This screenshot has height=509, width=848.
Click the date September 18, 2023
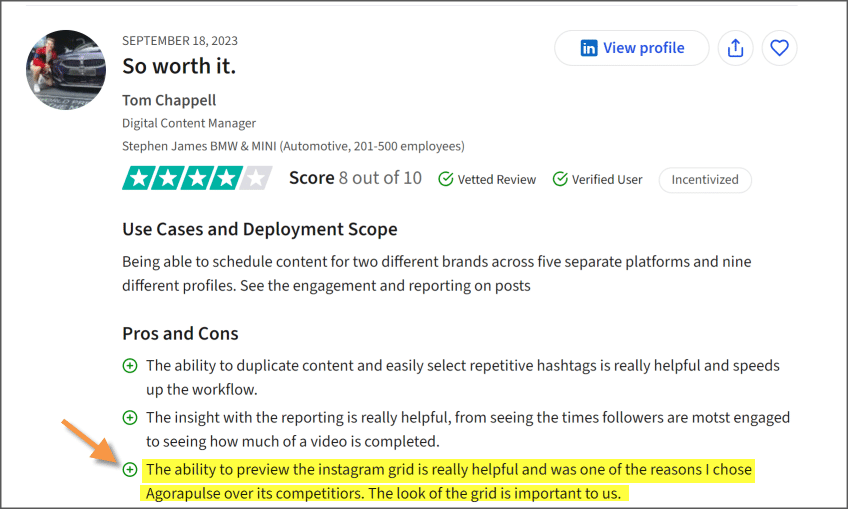180,41
